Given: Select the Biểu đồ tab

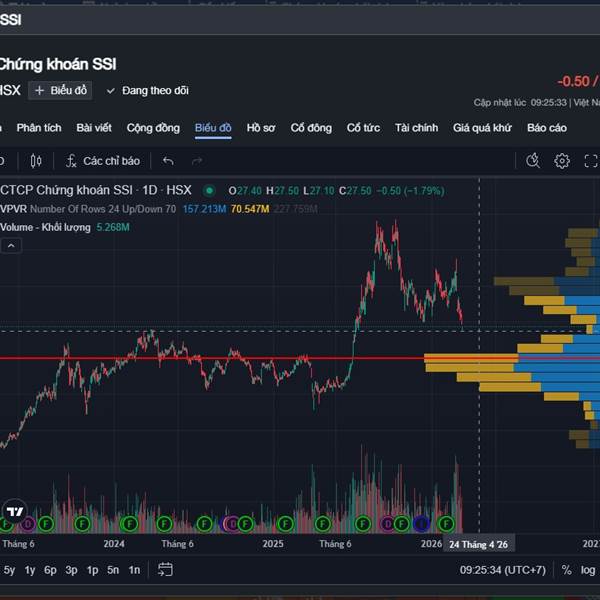Looking at the screenshot, I should pyautogui.click(x=213, y=128).
